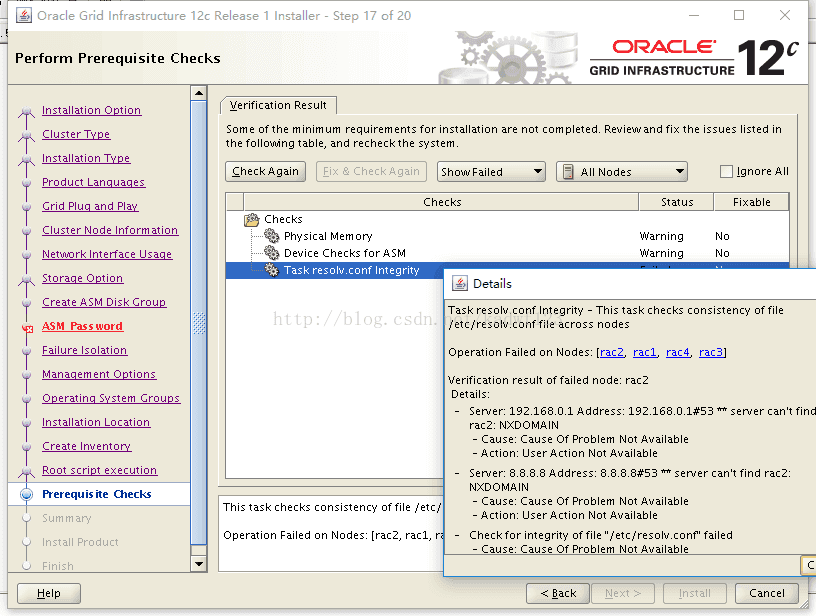The image size is (816, 616).
Task: Go to Create Inventory step
Action: [86, 446]
